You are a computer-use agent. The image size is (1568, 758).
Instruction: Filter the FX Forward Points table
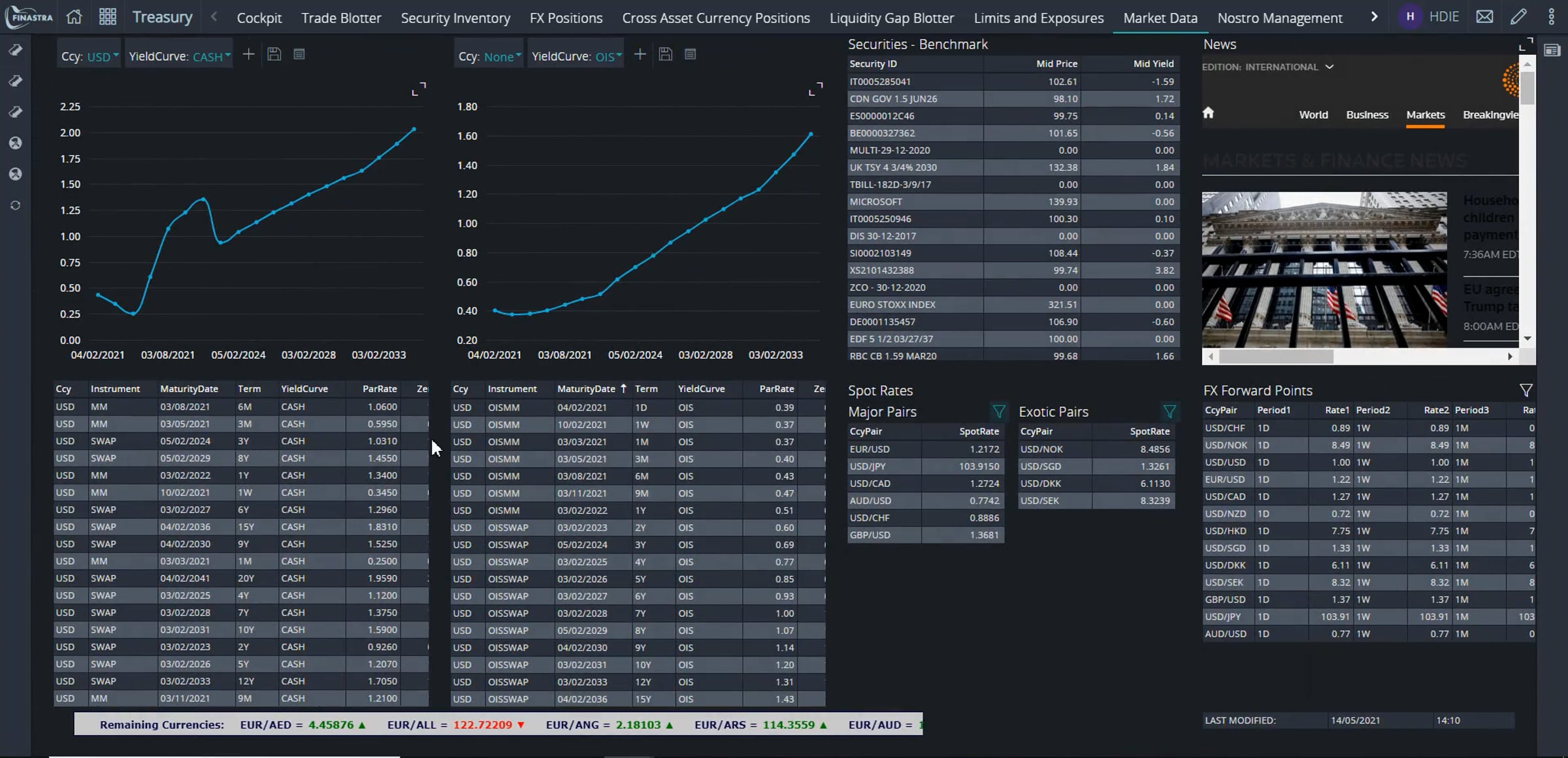point(1526,391)
